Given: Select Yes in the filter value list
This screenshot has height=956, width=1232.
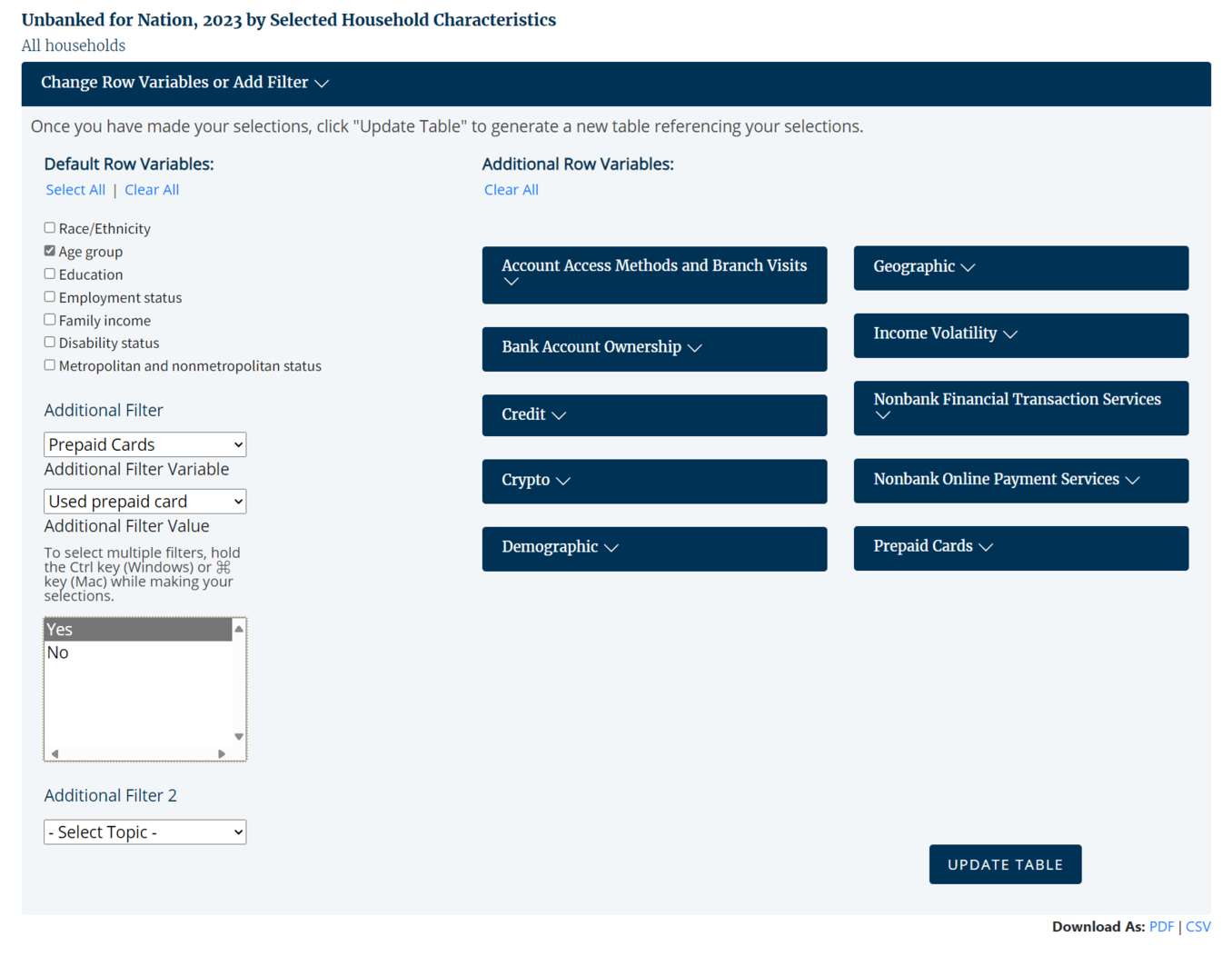Looking at the screenshot, I should [138, 630].
